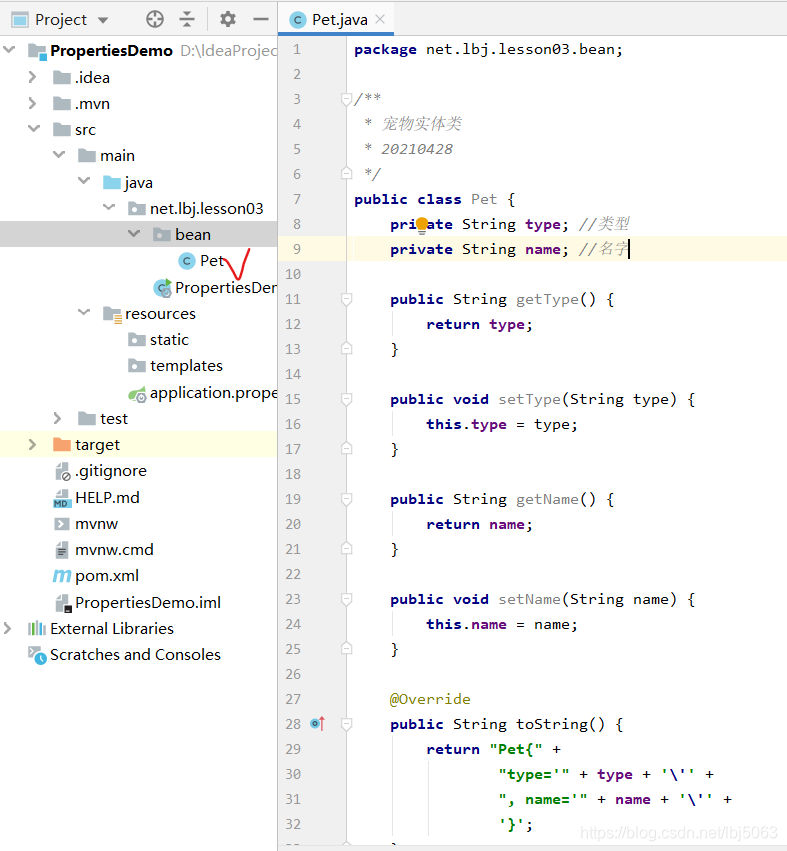Collapse the net.lbj.lesson03 package
Image resolution: width=787 pixels, height=851 pixels.
click(109, 207)
